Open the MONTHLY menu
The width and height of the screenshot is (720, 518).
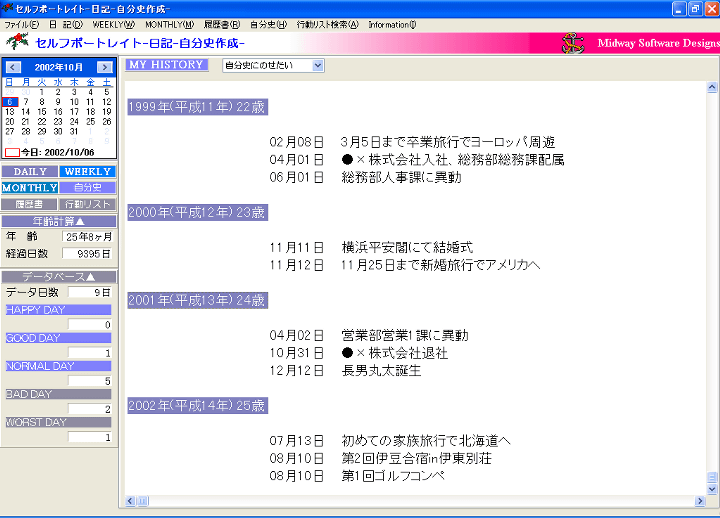coord(169,25)
